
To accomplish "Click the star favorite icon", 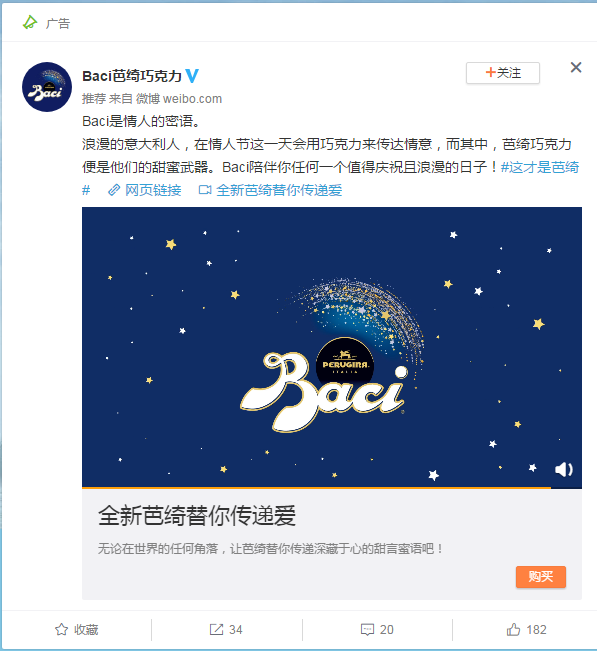I will (61, 629).
